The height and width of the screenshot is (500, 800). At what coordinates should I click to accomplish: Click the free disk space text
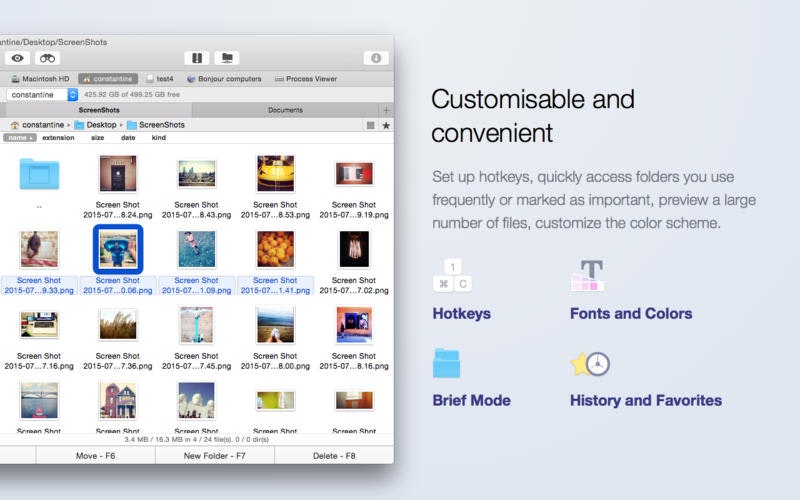pos(132,94)
